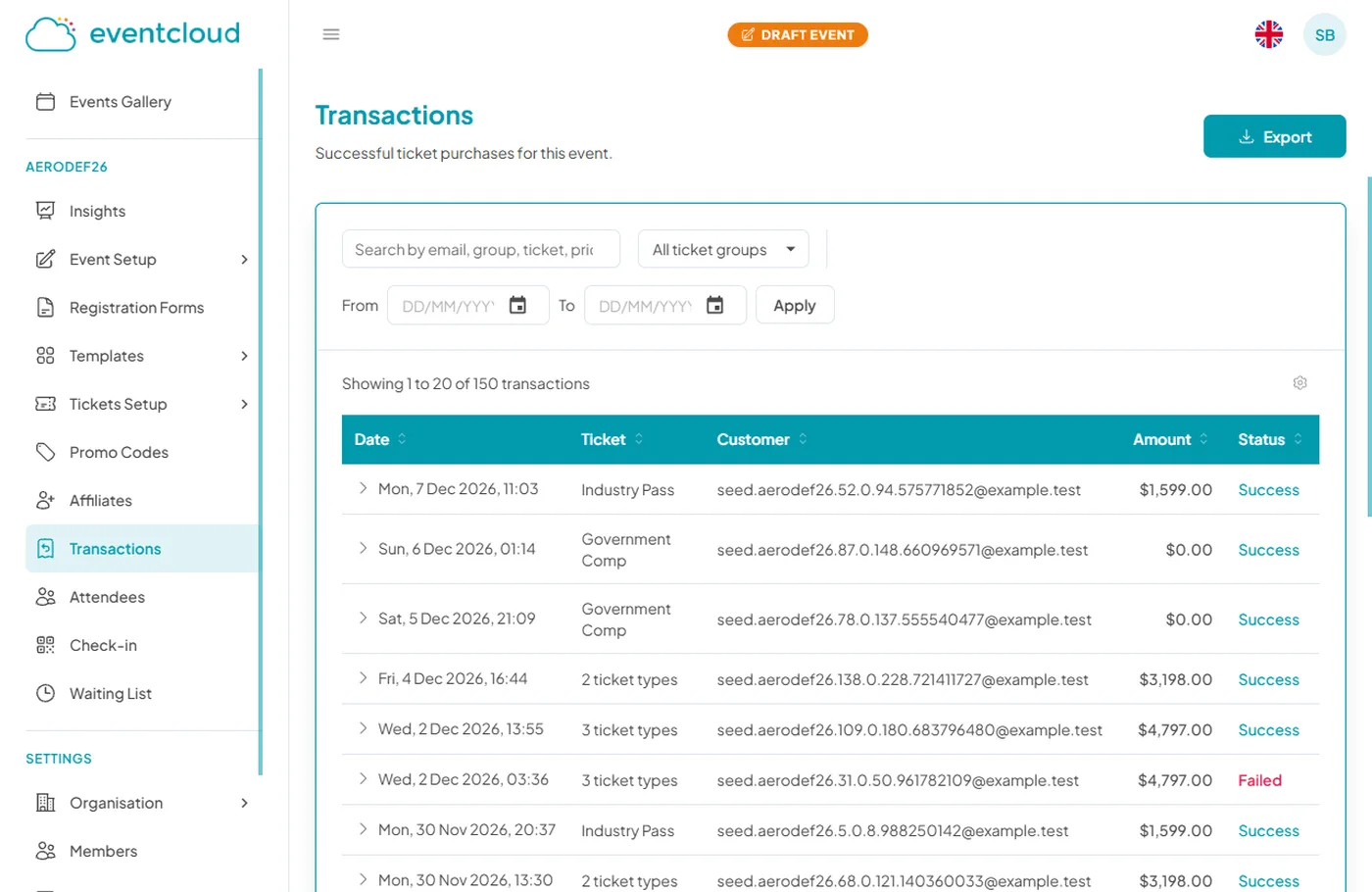
Task: Sort by Amount column arrows
Action: [x=1203, y=439]
